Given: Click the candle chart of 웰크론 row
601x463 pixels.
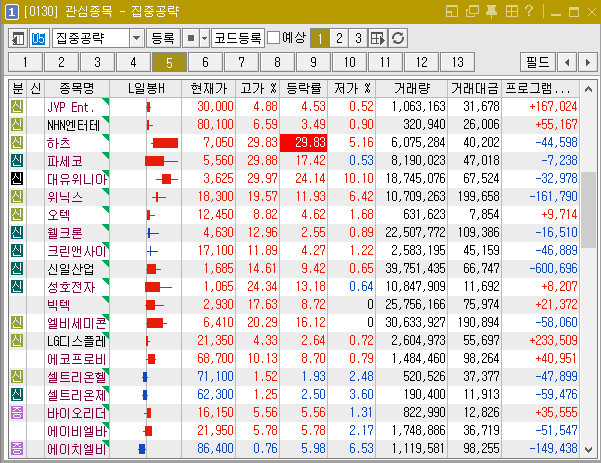Looking at the screenshot, I should pos(153,233).
